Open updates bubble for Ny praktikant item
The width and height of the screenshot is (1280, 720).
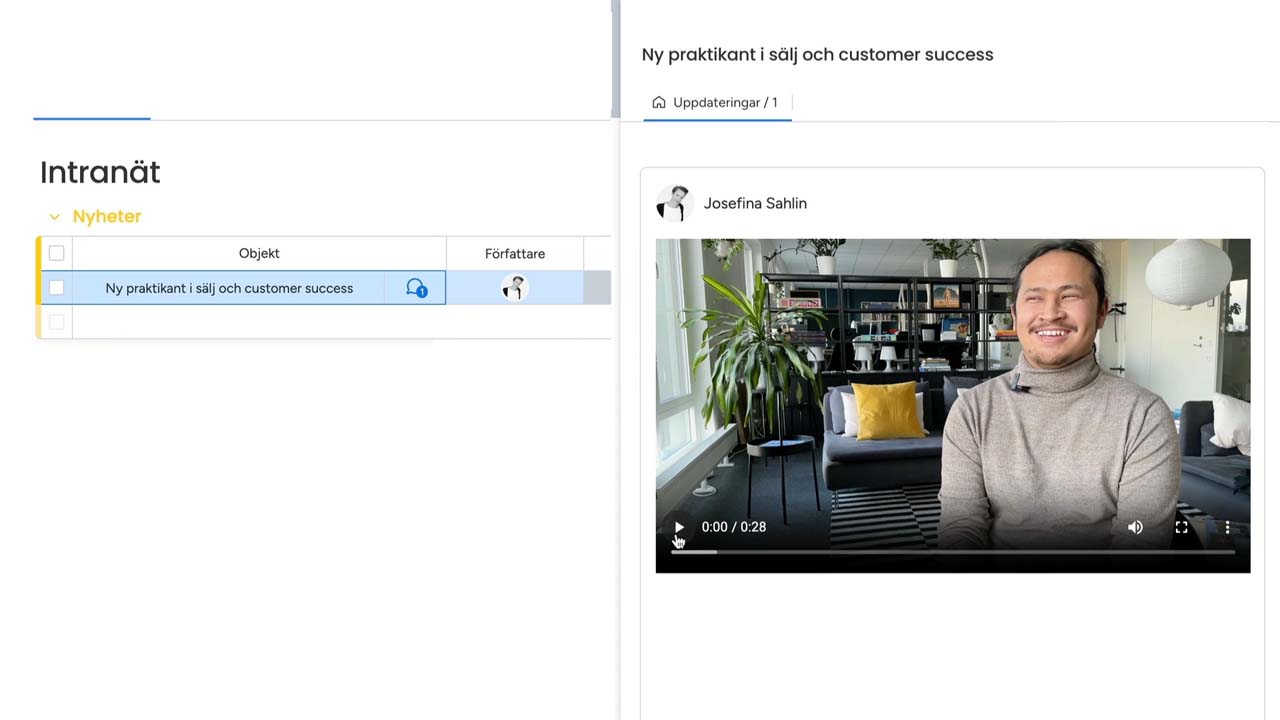416,288
